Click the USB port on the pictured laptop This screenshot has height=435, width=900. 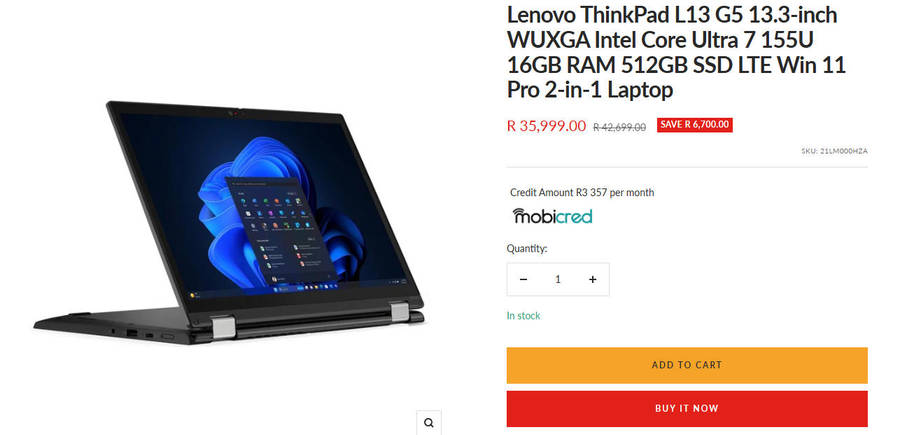tap(131, 333)
